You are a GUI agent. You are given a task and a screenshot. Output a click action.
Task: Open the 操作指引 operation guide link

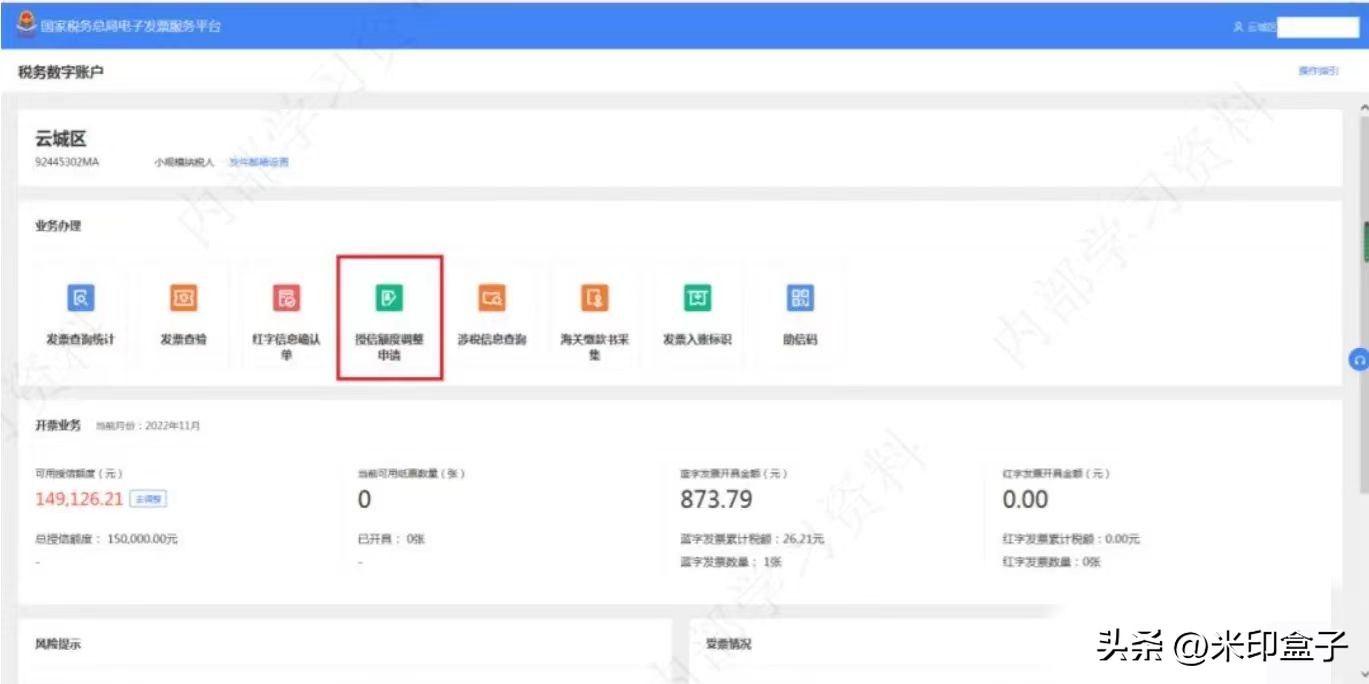[x=1317, y=71]
